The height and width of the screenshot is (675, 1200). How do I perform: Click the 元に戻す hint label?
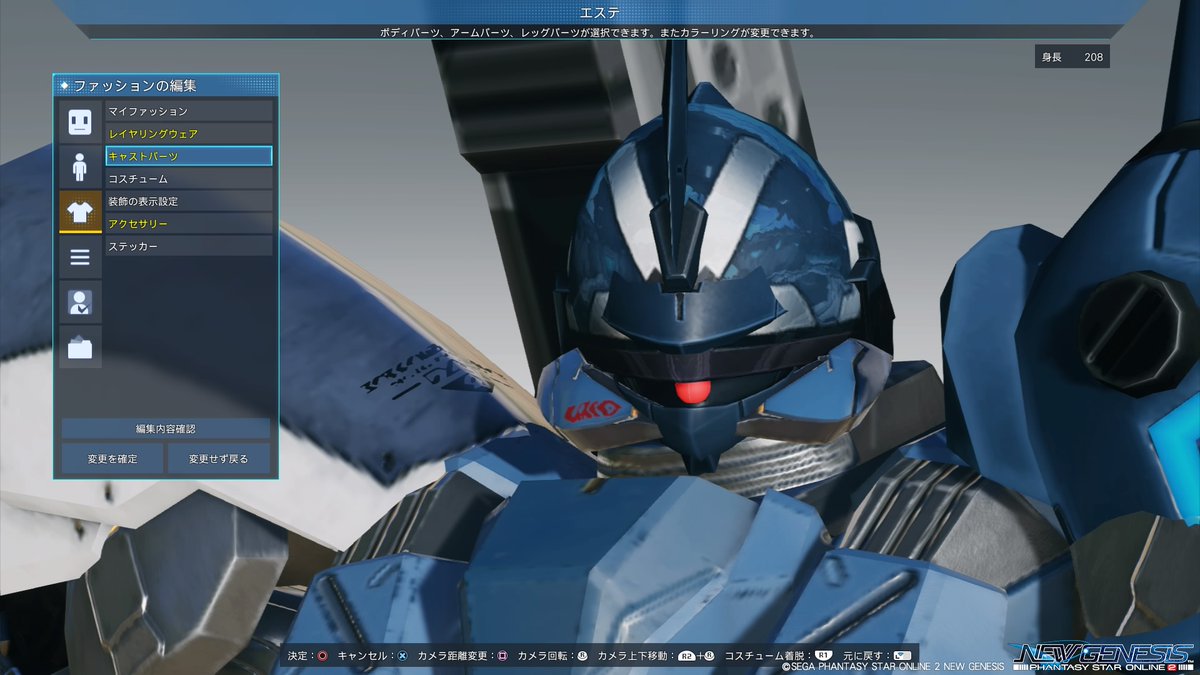click(865, 656)
